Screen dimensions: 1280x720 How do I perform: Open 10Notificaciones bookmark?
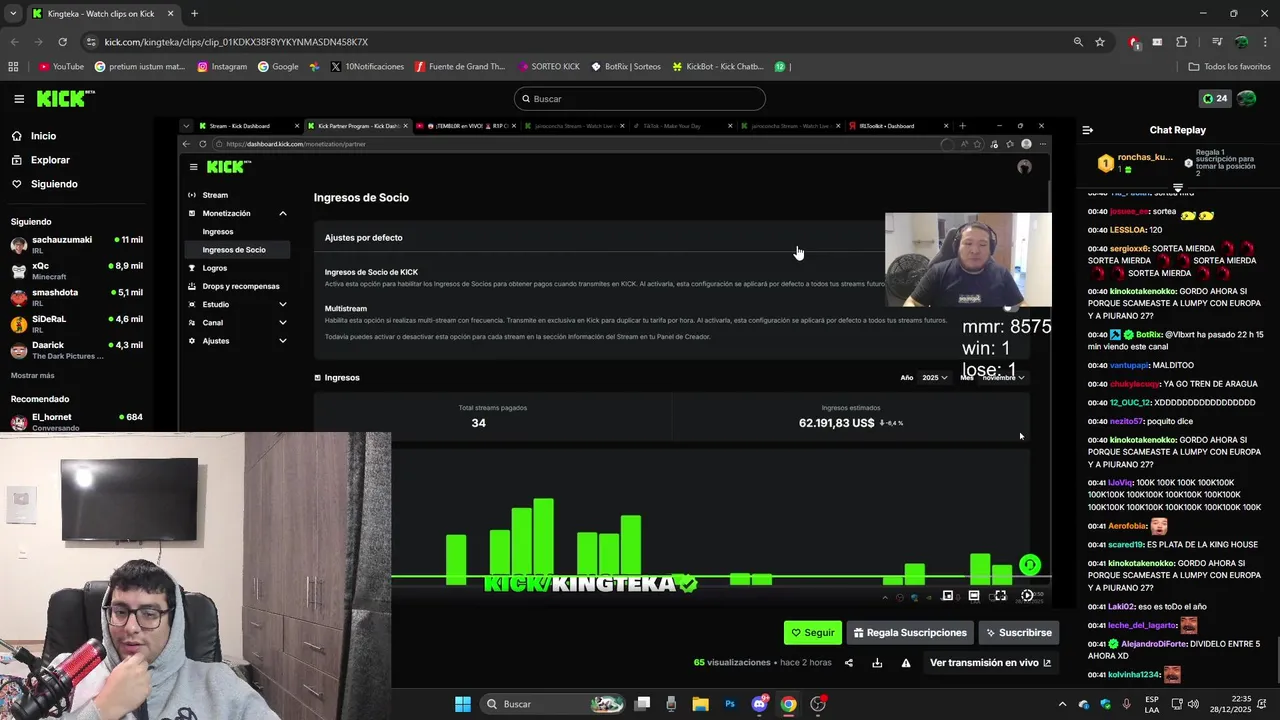[367, 67]
